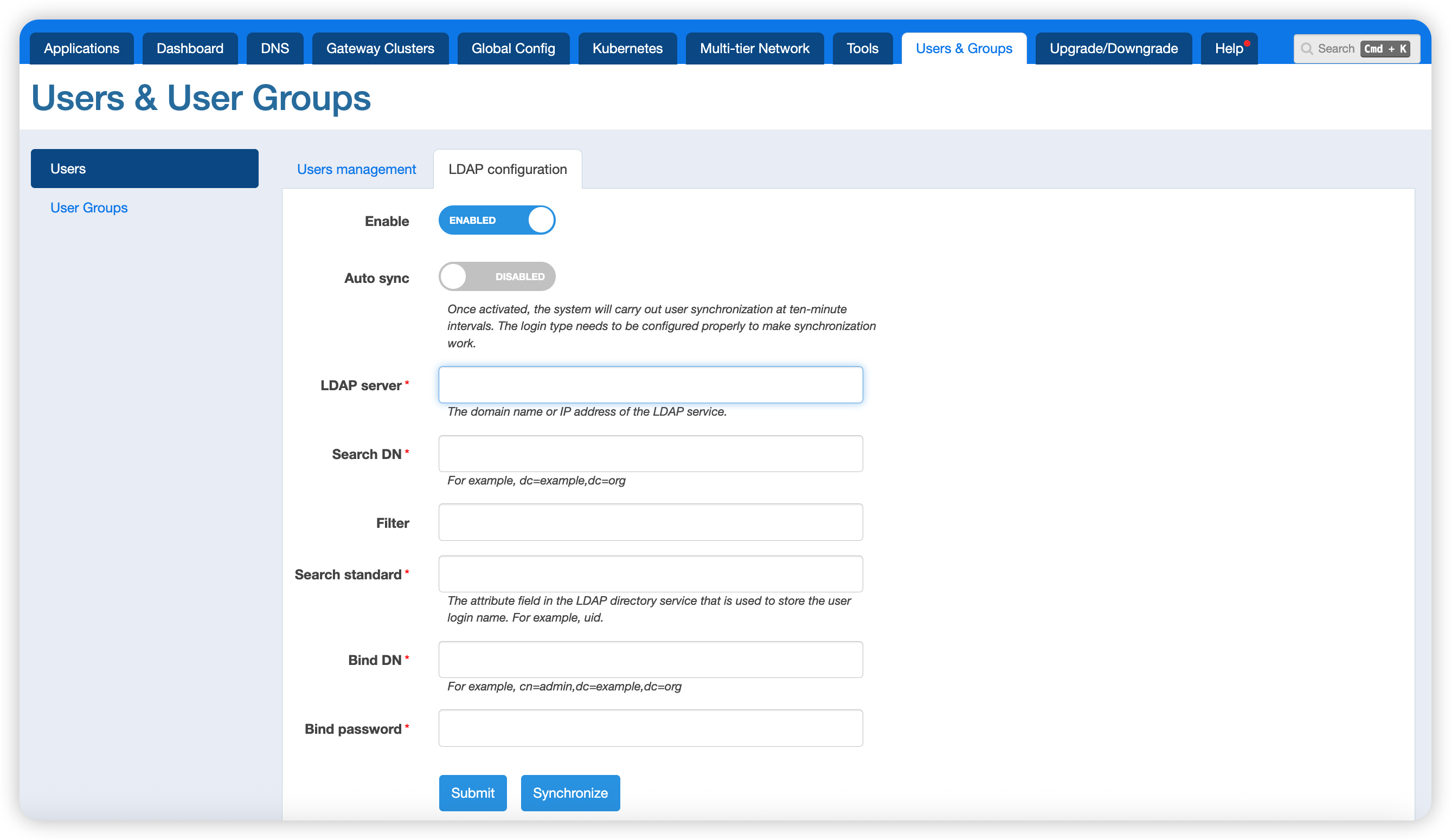
Task: Turn on the Auto sync toggle
Action: tap(496, 277)
